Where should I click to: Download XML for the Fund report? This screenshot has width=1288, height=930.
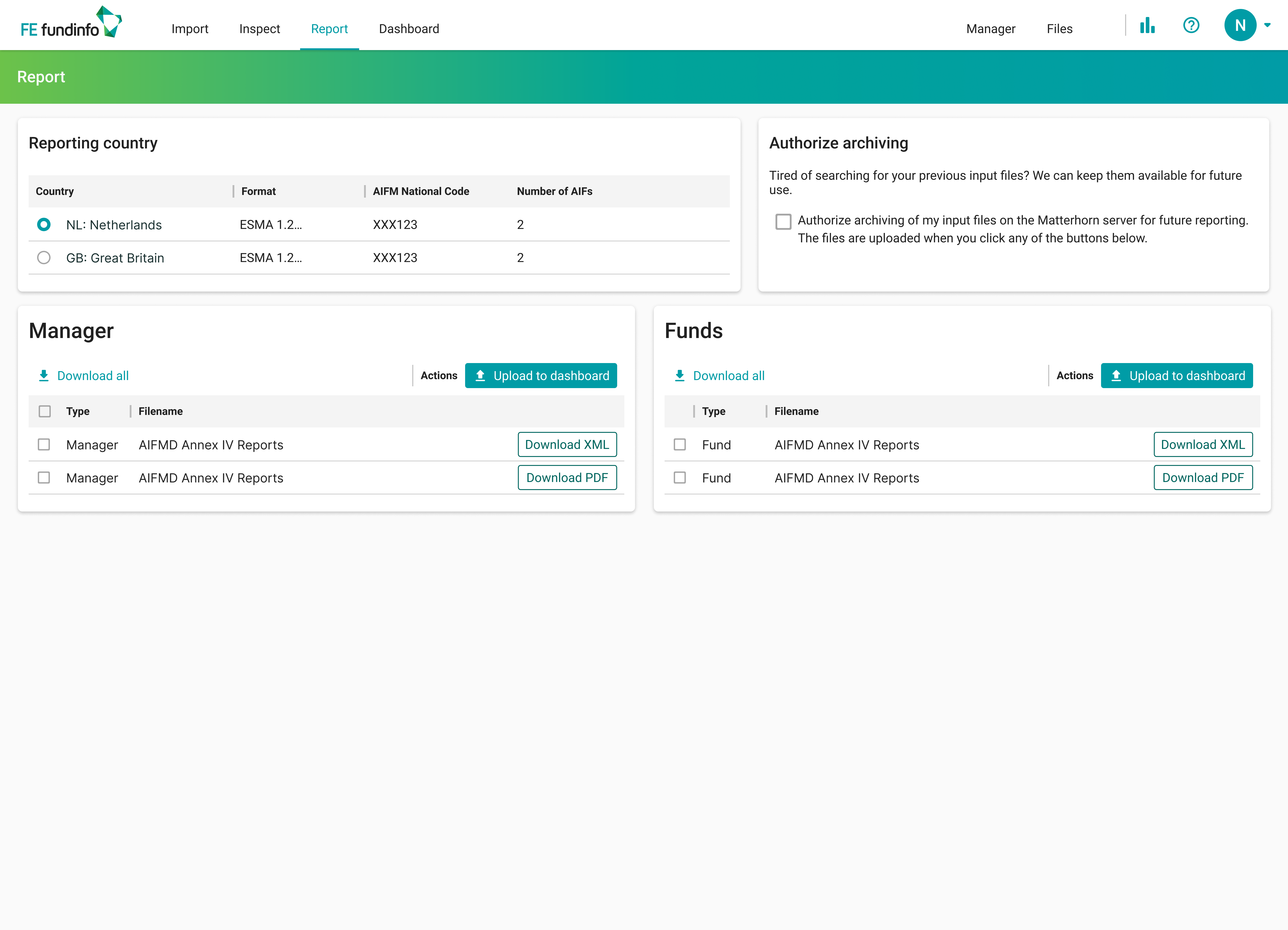tap(1203, 445)
